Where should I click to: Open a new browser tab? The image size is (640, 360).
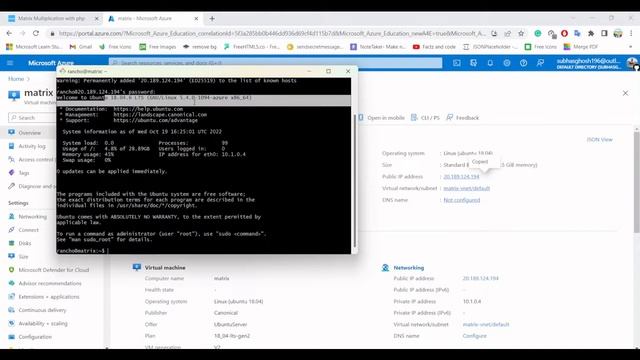(x=212, y=18)
